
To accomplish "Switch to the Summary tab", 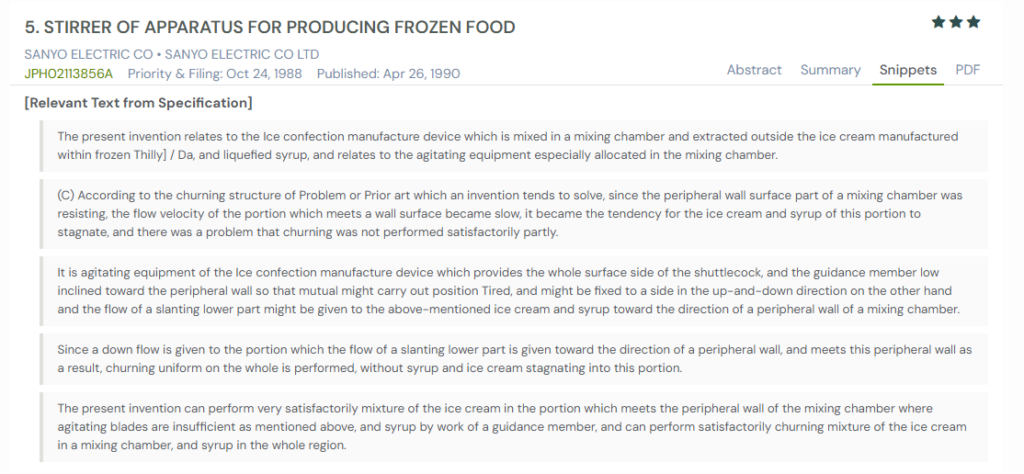I will coord(830,70).
